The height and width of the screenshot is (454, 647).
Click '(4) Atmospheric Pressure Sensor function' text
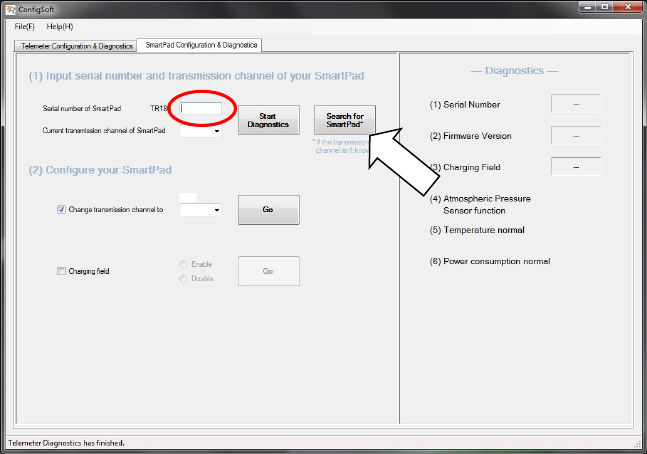(x=480, y=205)
